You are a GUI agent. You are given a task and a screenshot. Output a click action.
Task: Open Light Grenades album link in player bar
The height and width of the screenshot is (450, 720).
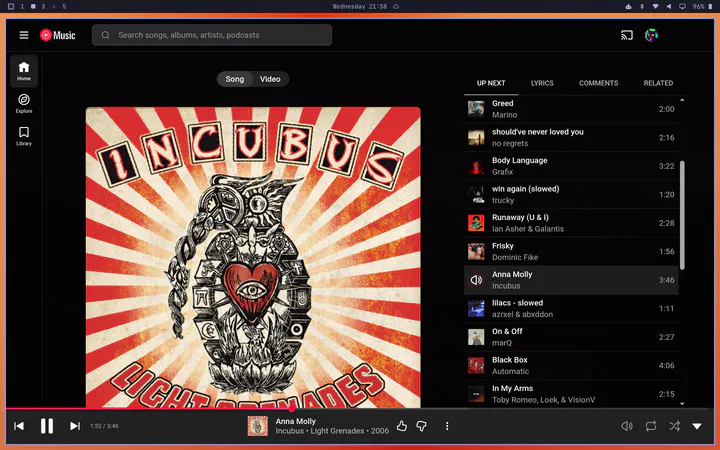[338, 431]
